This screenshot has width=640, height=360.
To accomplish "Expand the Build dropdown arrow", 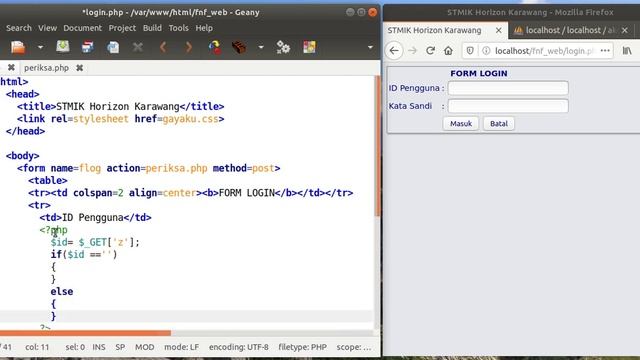I will [261, 47].
